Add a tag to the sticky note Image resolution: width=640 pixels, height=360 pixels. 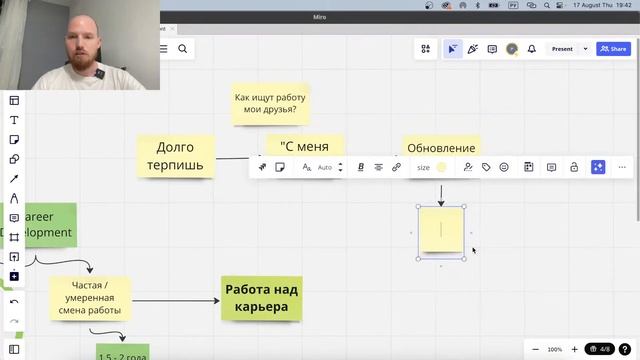click(x=486, y=167)
